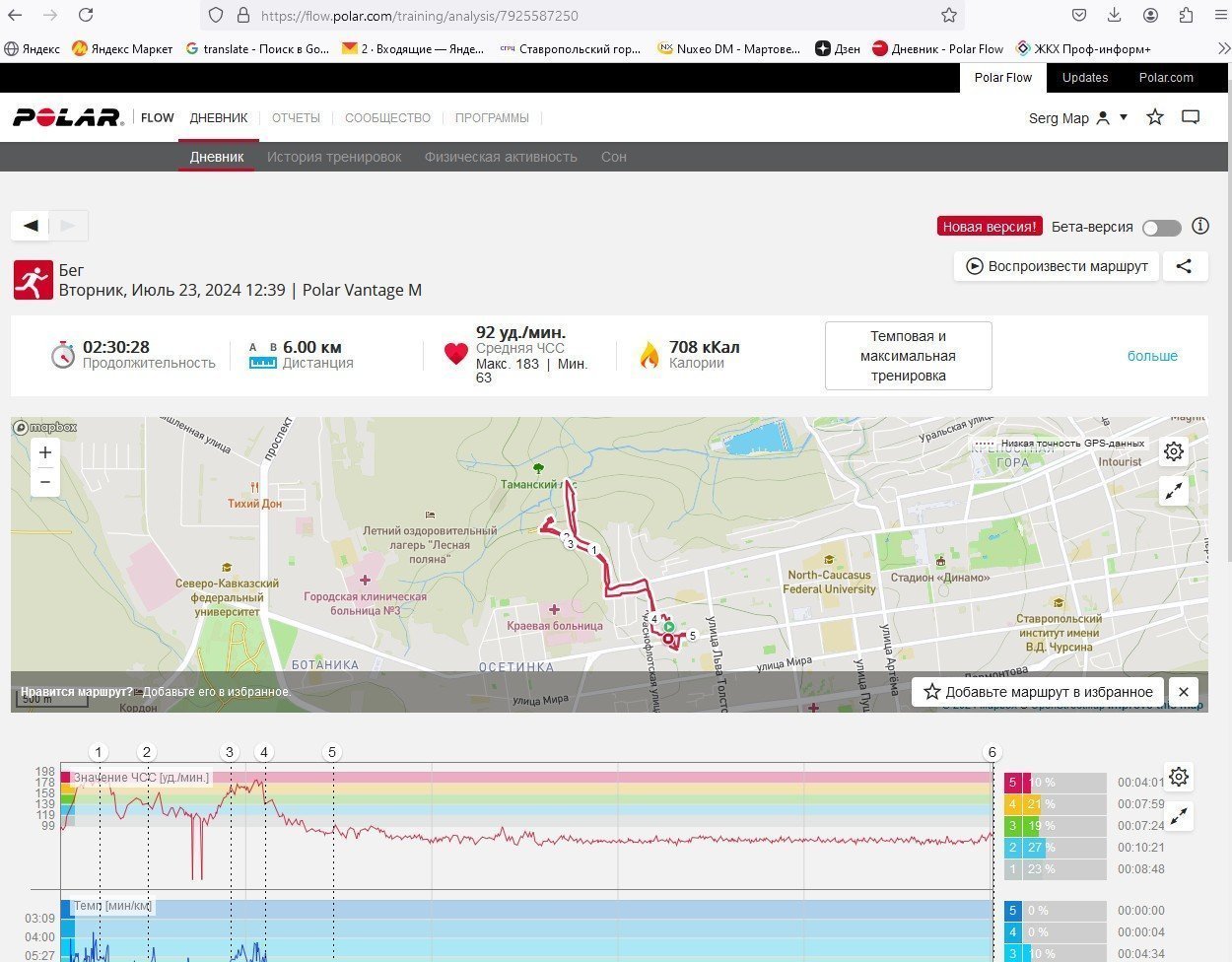This screenshot has height=962, width=1232.
Task: Click lap marker 1 on the graph
Action: click(99, 752)
